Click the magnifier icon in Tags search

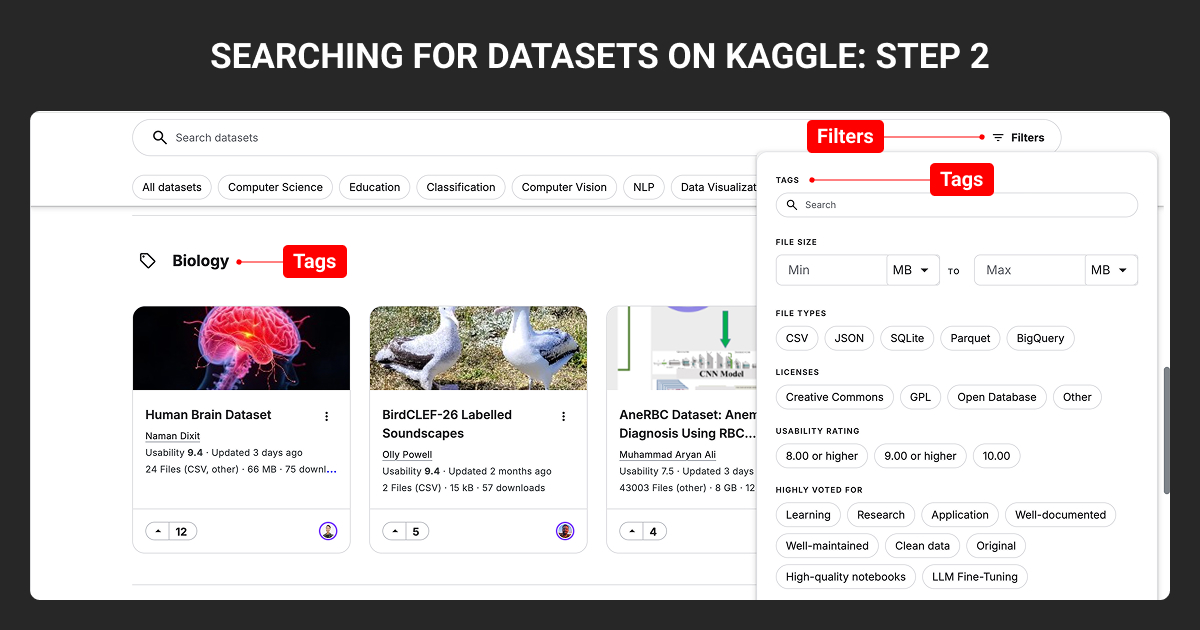click(792, 205)
